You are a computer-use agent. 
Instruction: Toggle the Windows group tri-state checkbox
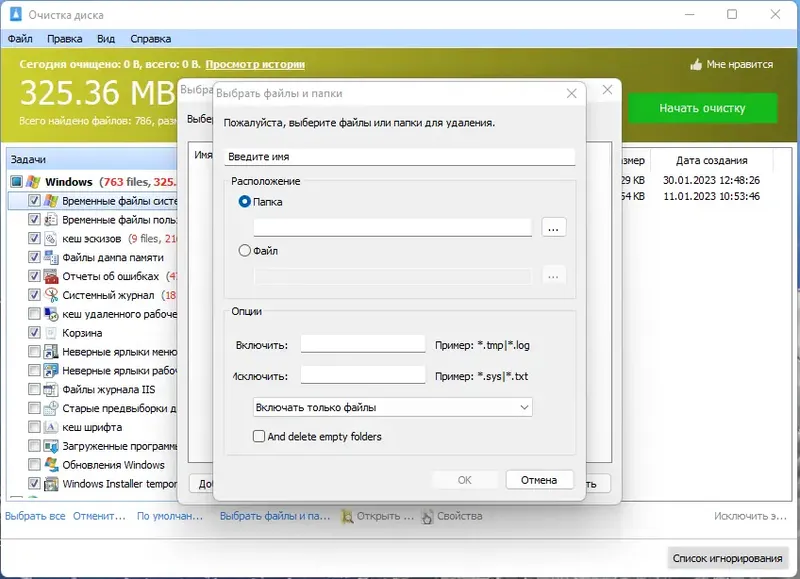pyautogui.click(x=16, y=182)
